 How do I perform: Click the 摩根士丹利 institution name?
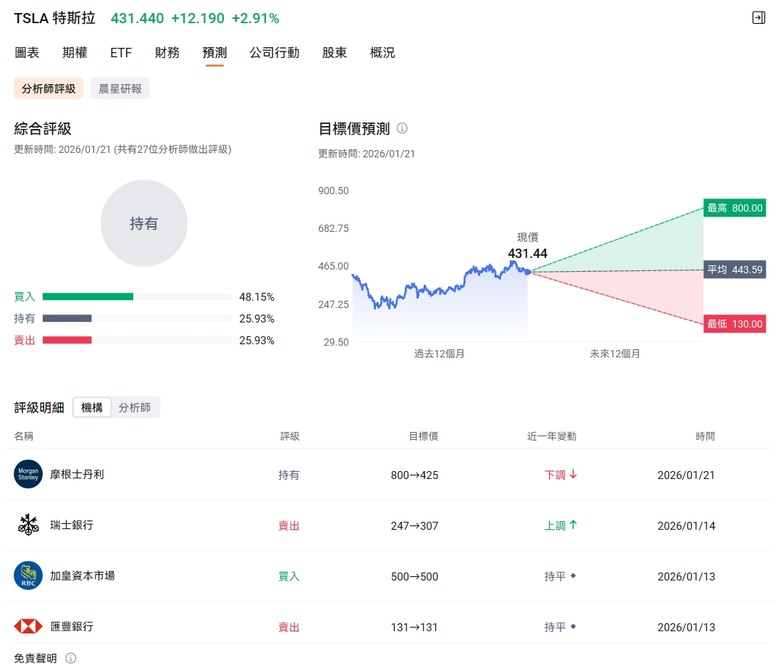(x=77, y=474)
